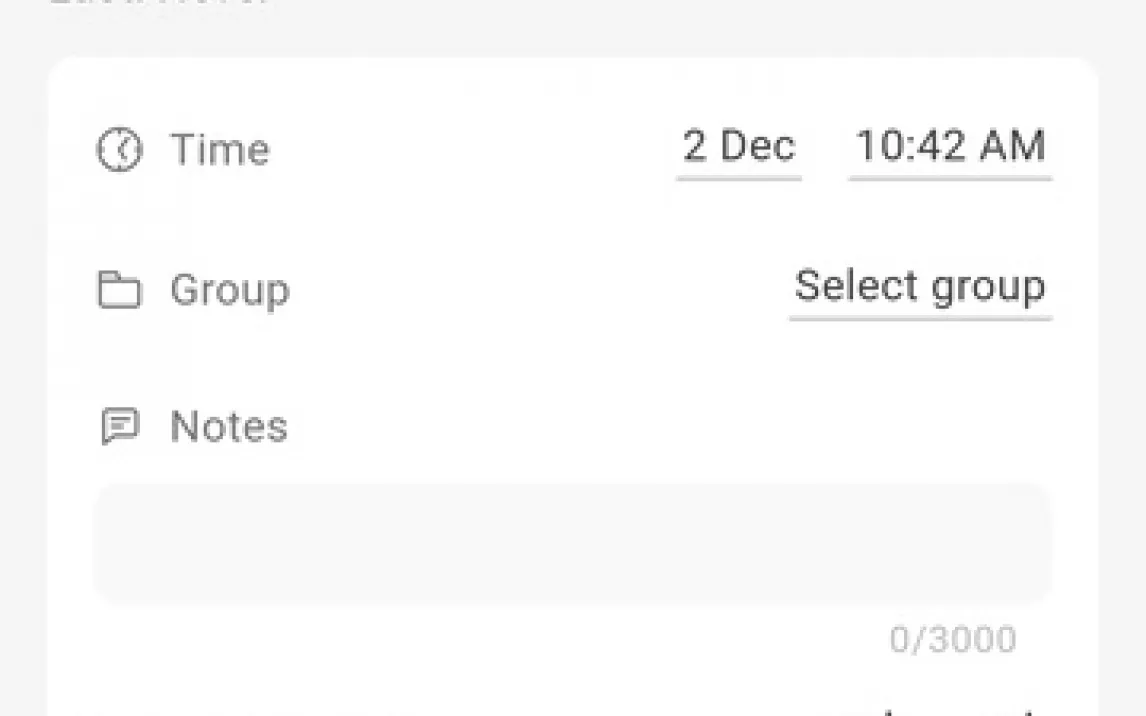Select the underlined 2 Dec field

pyautogui.click(x=739, y=147)
